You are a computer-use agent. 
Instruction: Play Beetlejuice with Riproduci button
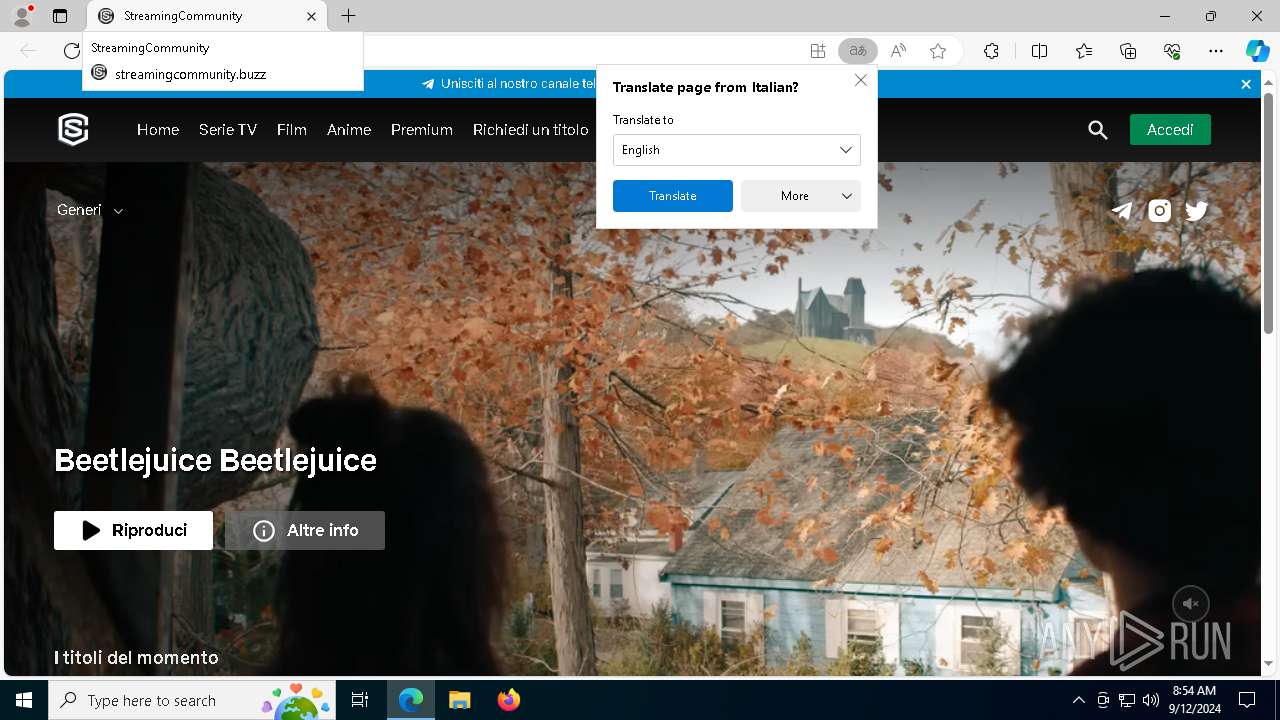133,530
